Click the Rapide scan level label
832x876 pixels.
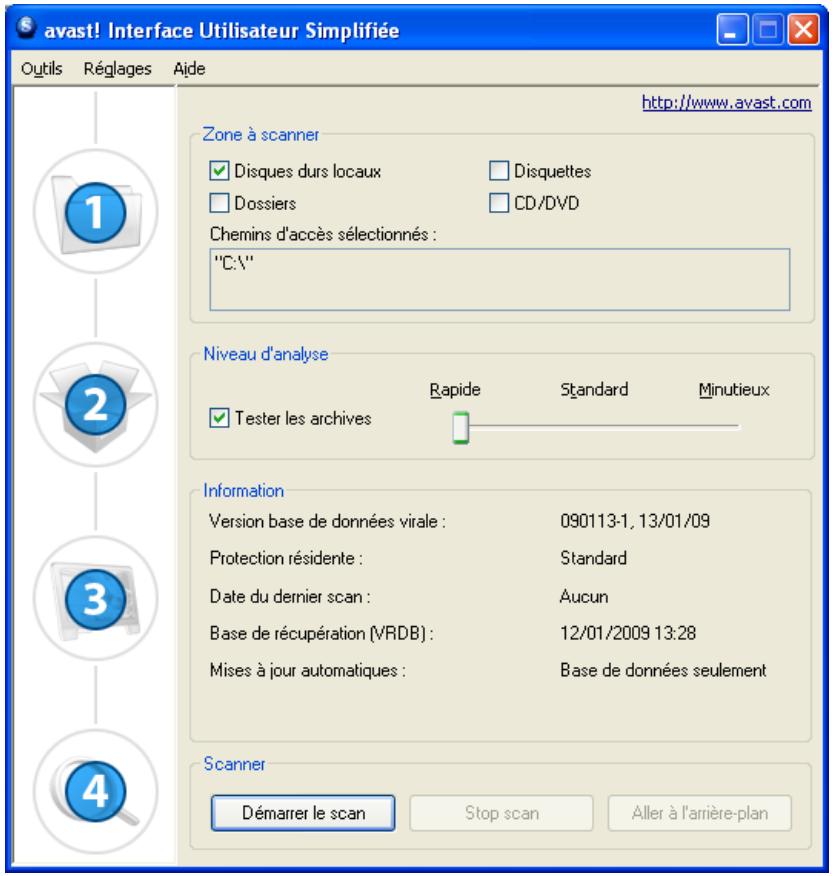click(x=455, y=389)
